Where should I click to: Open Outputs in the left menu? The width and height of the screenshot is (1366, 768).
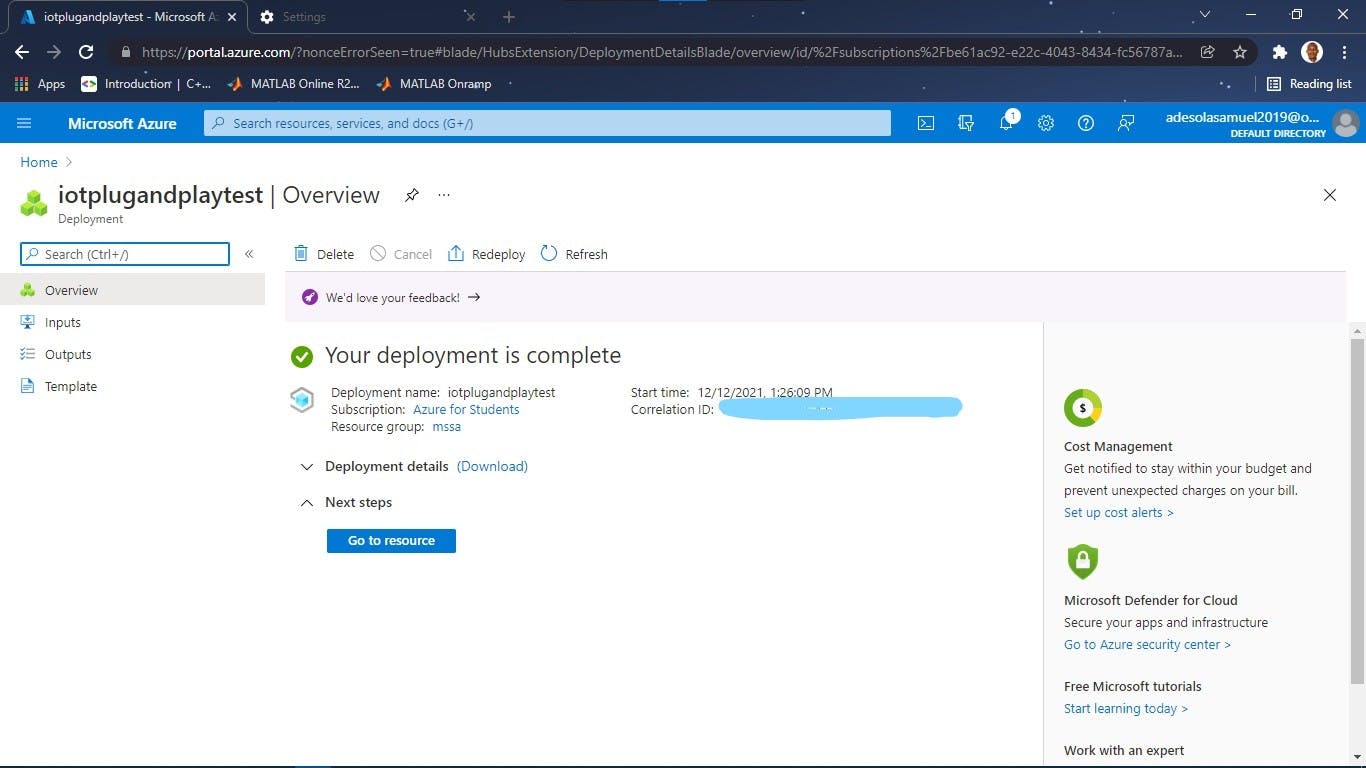[132, 354]
